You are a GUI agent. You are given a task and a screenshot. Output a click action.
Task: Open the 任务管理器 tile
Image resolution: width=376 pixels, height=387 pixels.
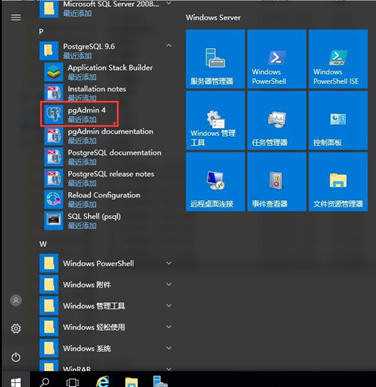click(x=277, y=120)
